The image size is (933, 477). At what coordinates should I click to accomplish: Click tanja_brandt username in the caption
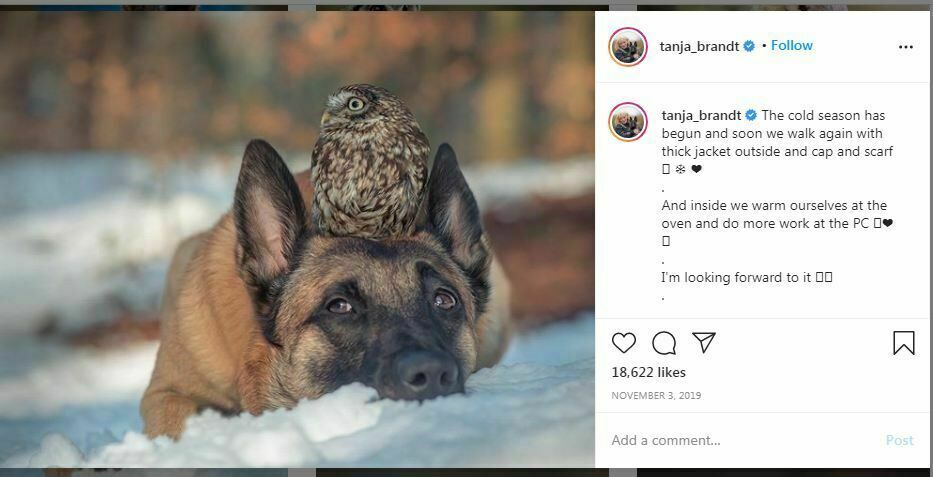[x=702, y=116]
